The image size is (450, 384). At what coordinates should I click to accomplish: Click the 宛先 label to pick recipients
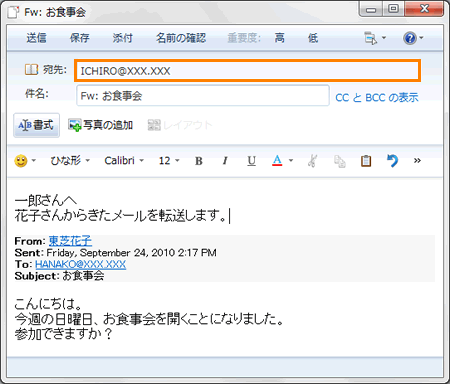click(55, 70)
